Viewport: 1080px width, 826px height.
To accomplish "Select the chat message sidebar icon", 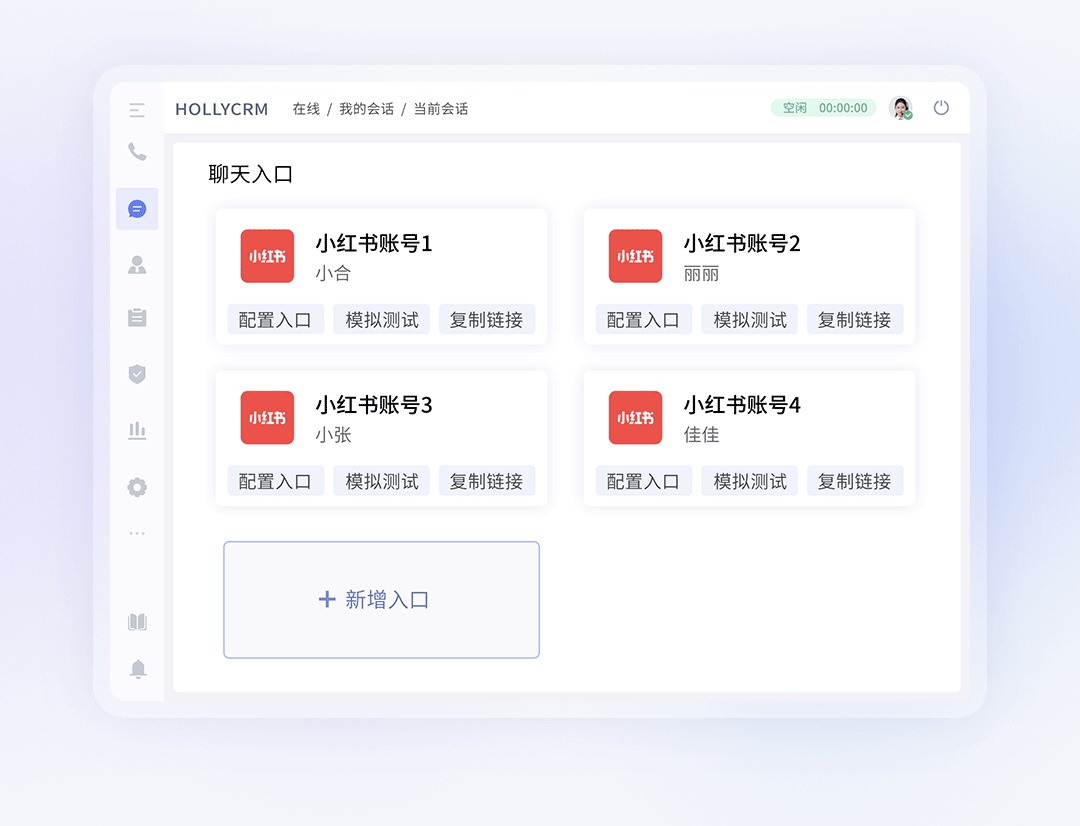I will point(137,209).
